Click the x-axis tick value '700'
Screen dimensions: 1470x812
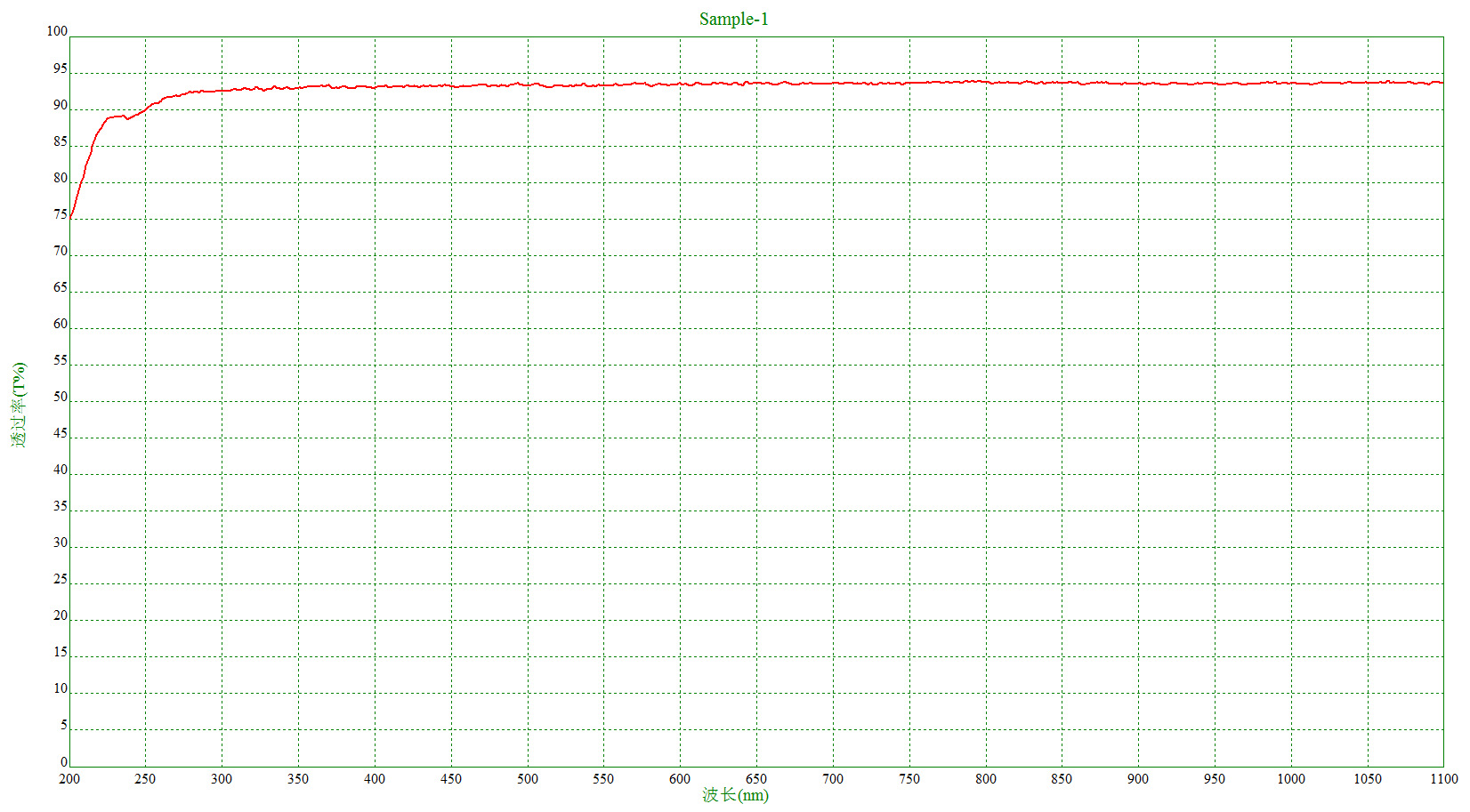click(x=833, y=779)
